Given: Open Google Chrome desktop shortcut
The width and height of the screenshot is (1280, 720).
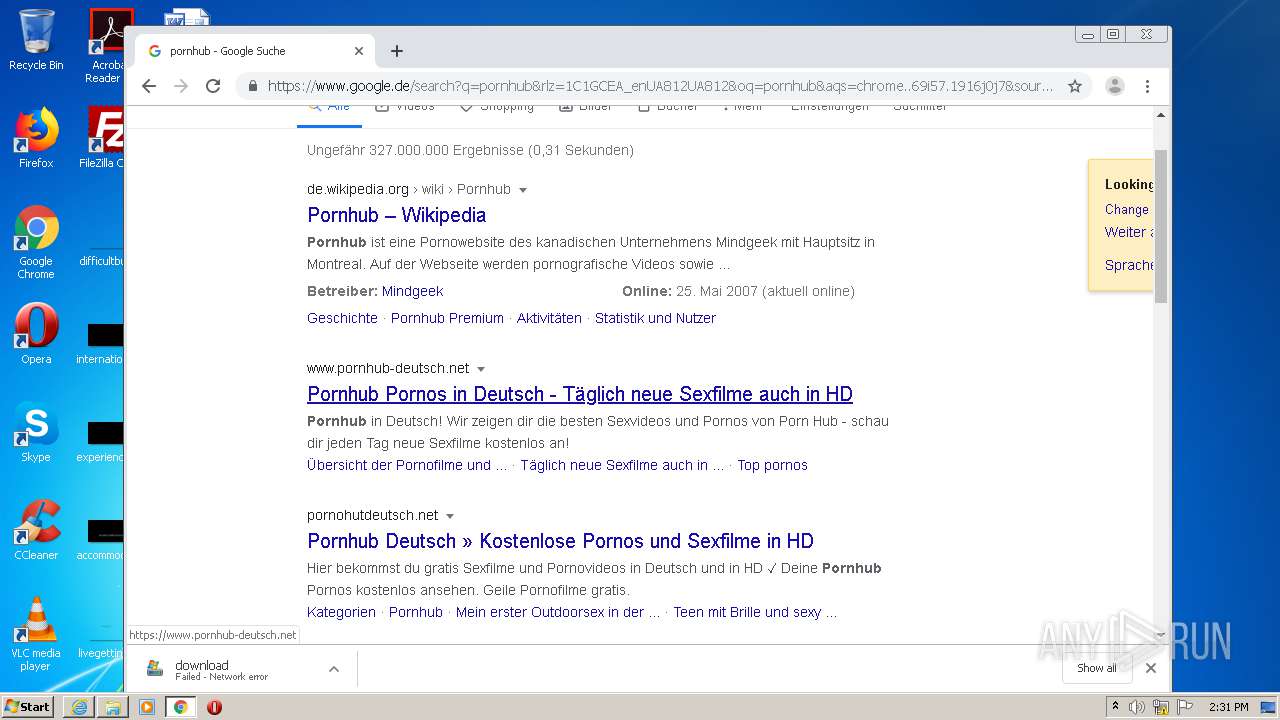Looking at the screenshot, I should coord(36,242).
